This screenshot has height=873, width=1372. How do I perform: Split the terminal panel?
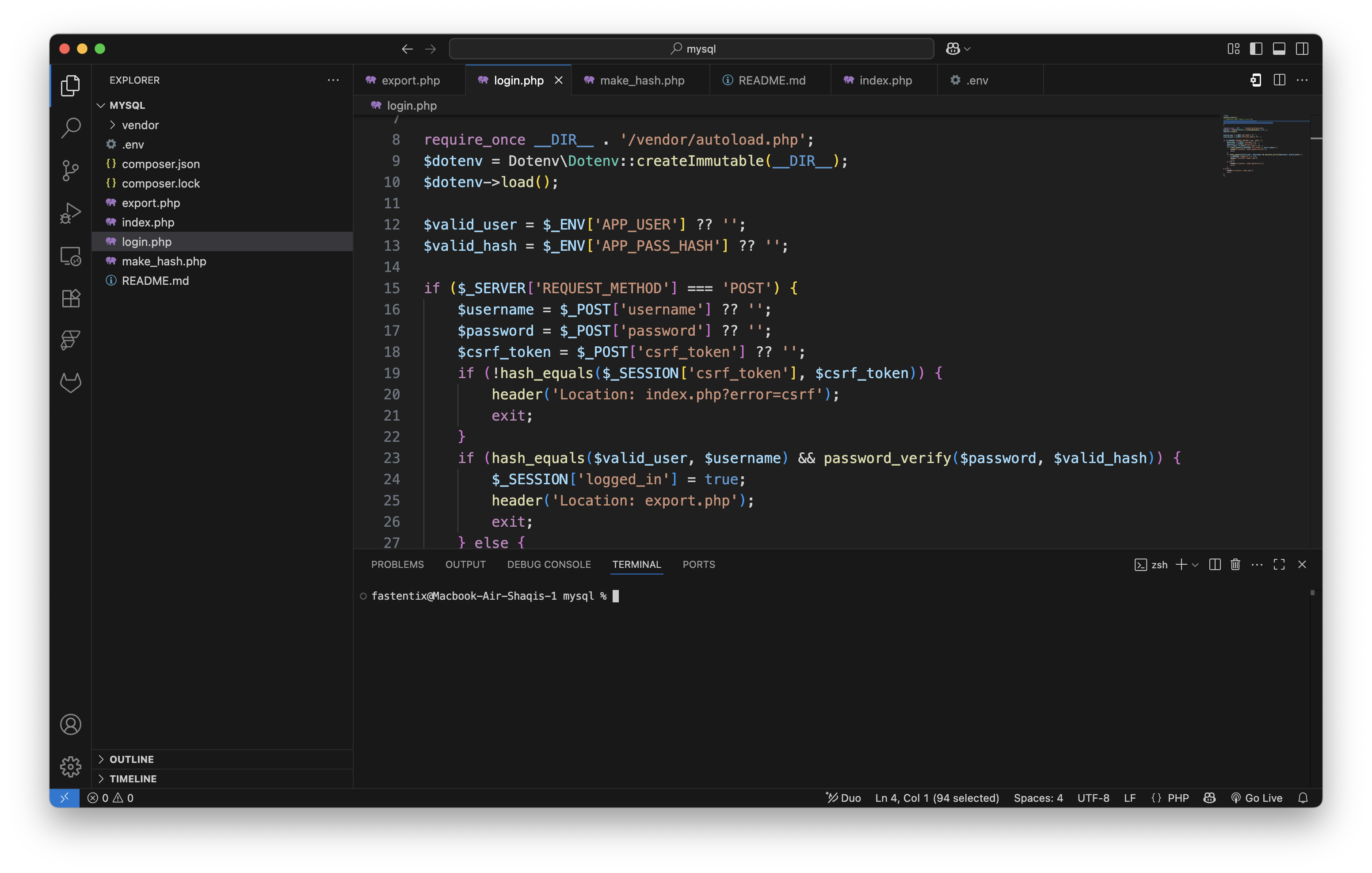1215,564
